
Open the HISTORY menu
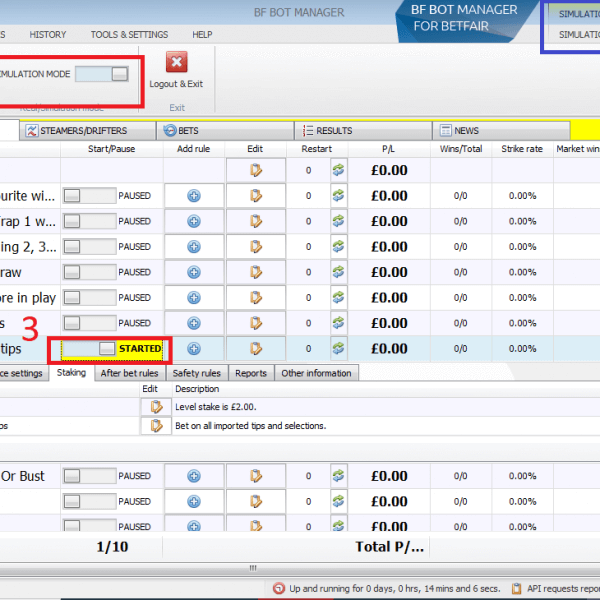pos(47,34)
